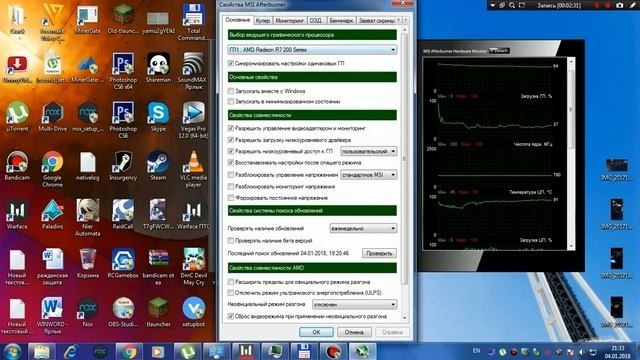Toggle 'Разрешить загрузку низкоуровневого драйвера' checkbox

point(231,140)
